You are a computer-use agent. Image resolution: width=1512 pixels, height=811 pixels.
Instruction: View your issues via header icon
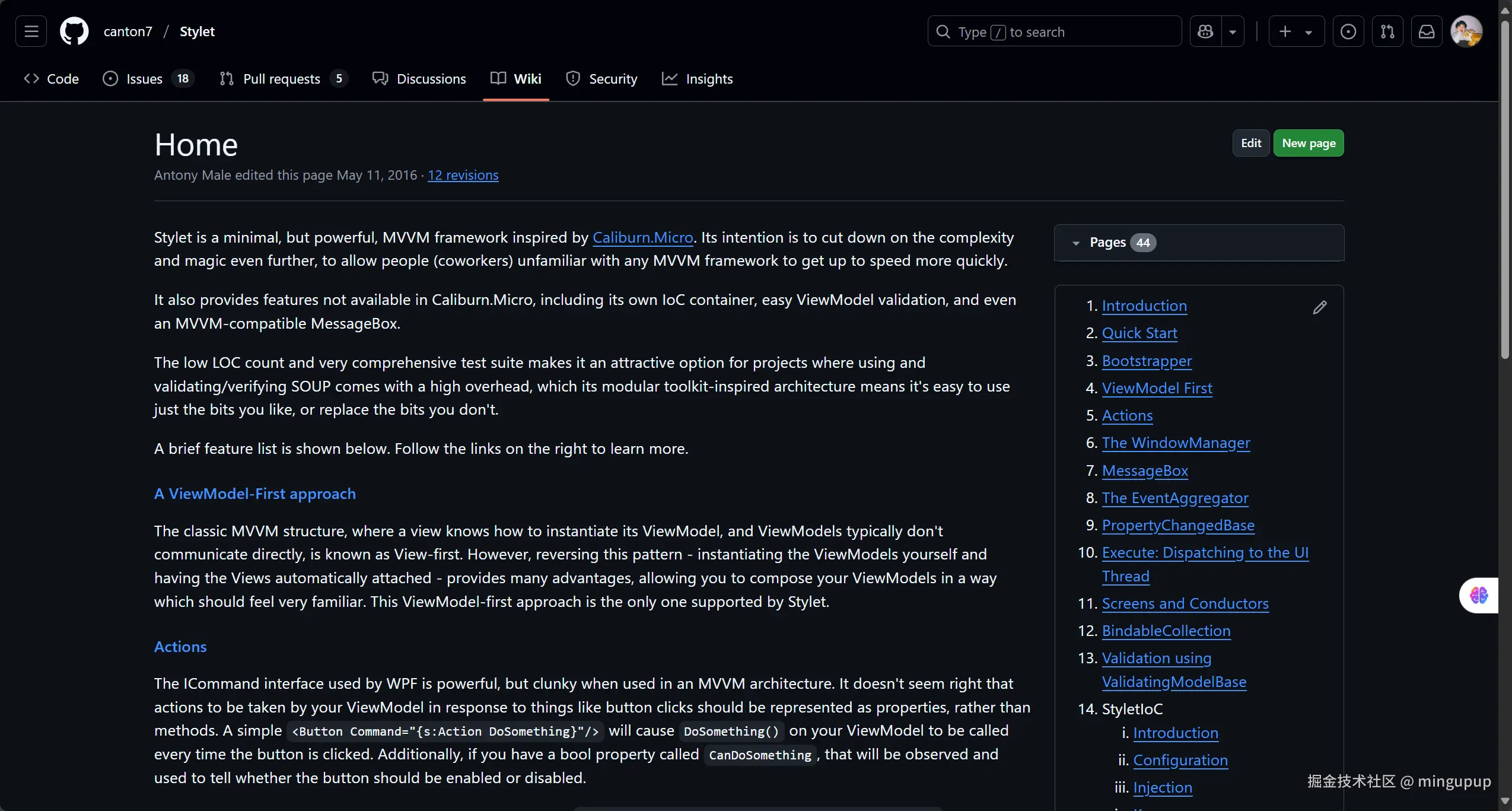click(x=1348, y=31)
